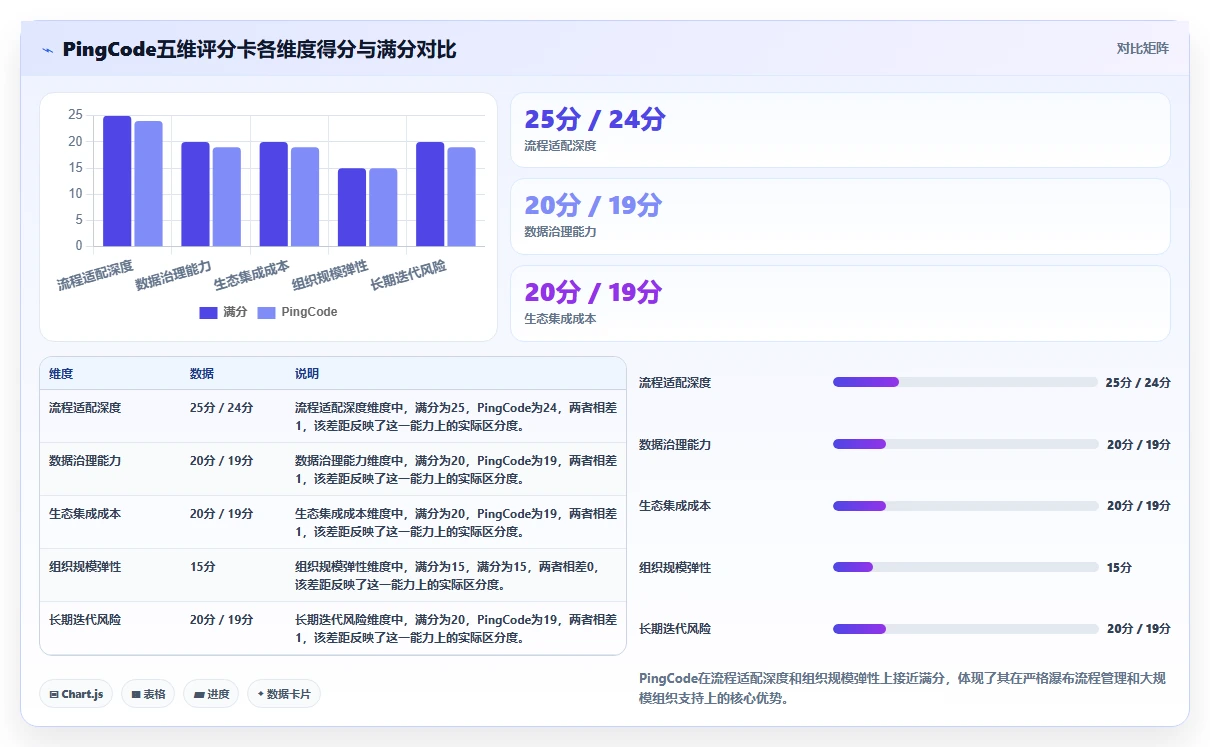Viewport: 1210px width, 747px height.
Task: Click the 进度 tag chip
Action: point(211,694)
